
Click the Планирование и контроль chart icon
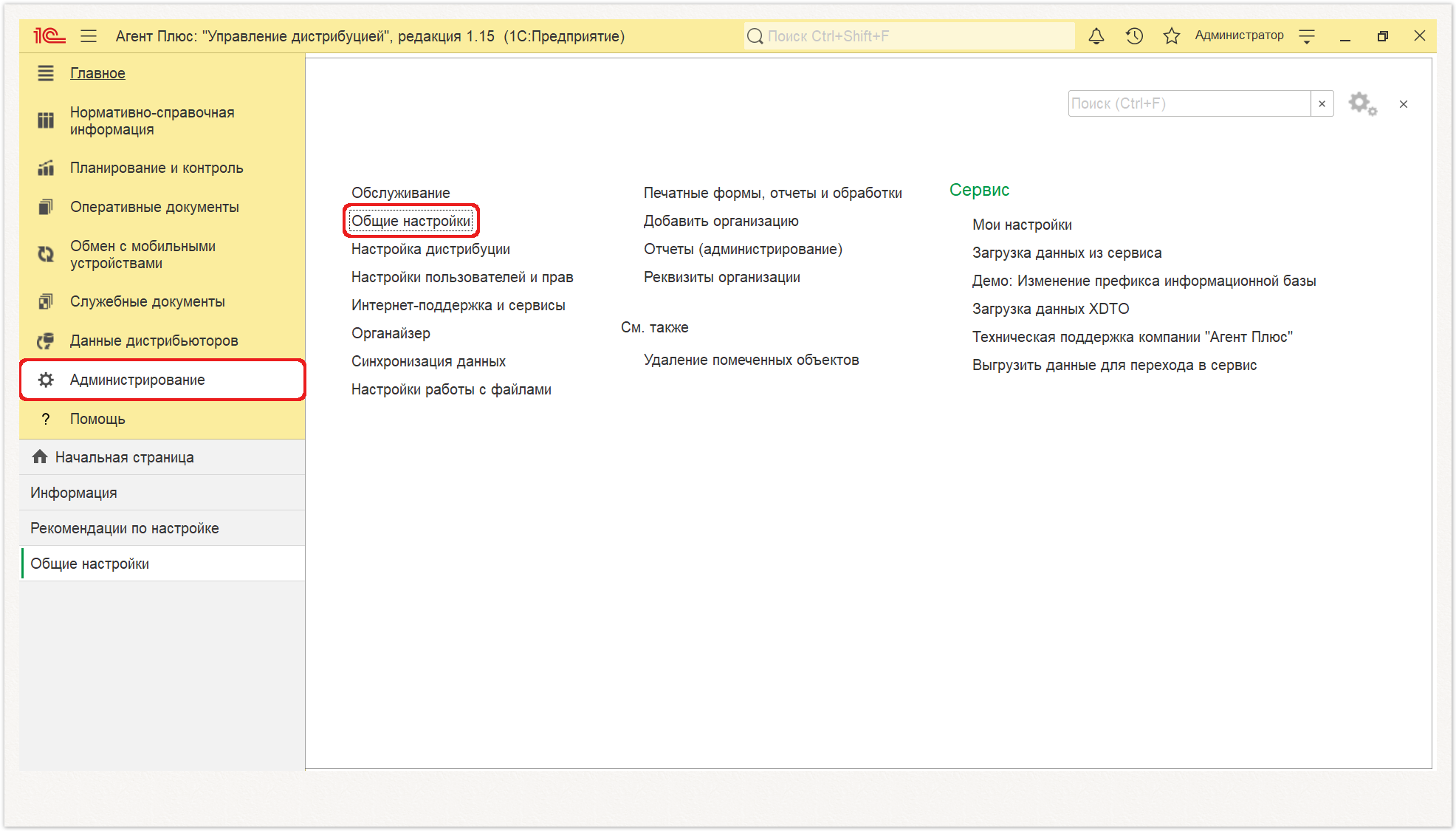click(x=46, y=168)
